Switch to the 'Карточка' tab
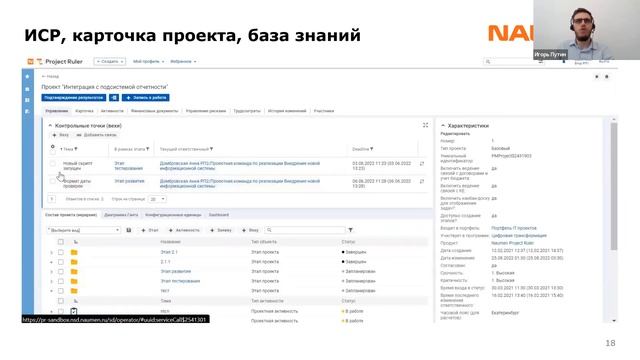Screen dimensions: 640x360 [x=84, y=111]
